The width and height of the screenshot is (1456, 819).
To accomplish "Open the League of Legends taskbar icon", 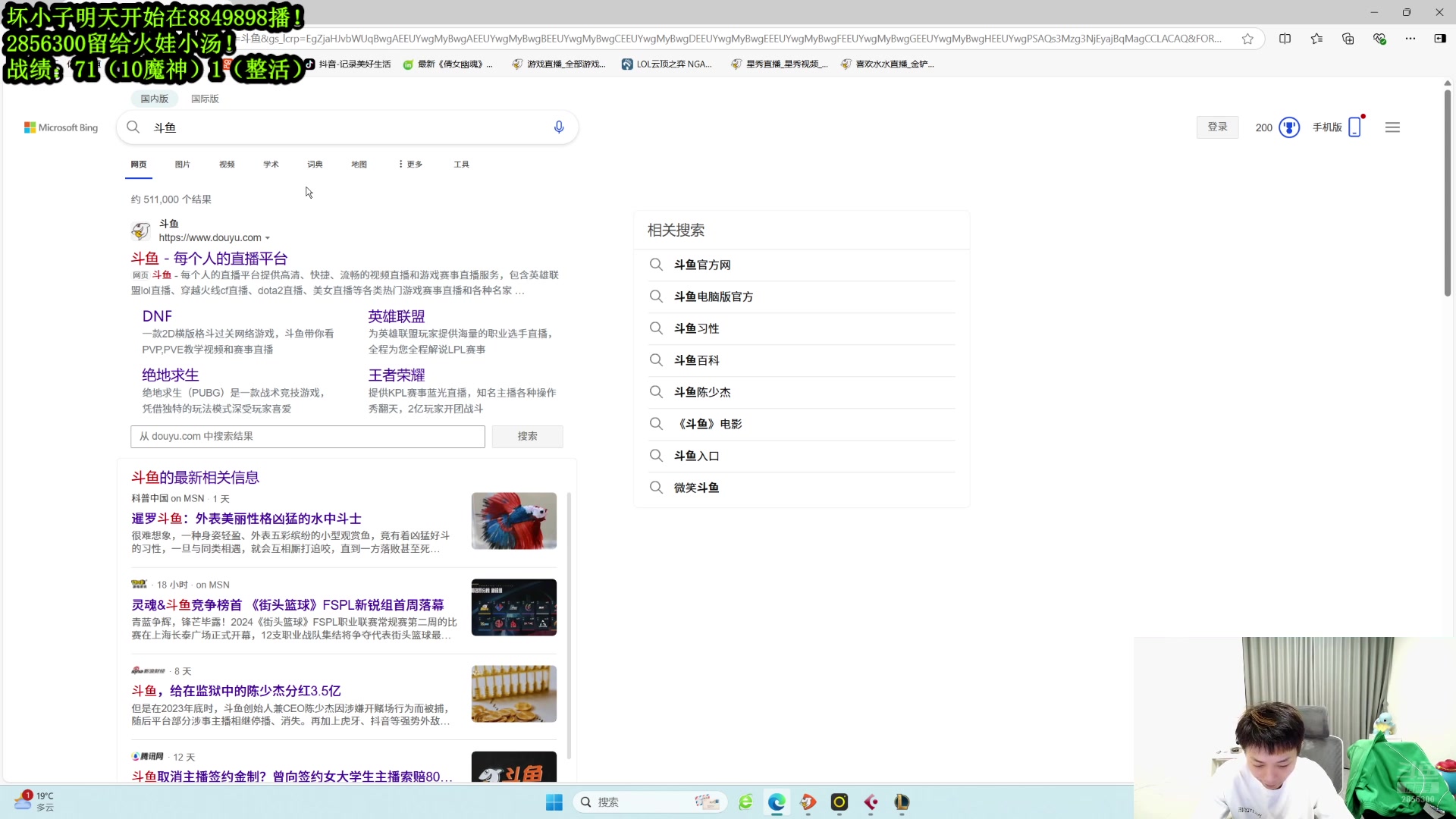I will pyautogui.click(x=902, y=802).
